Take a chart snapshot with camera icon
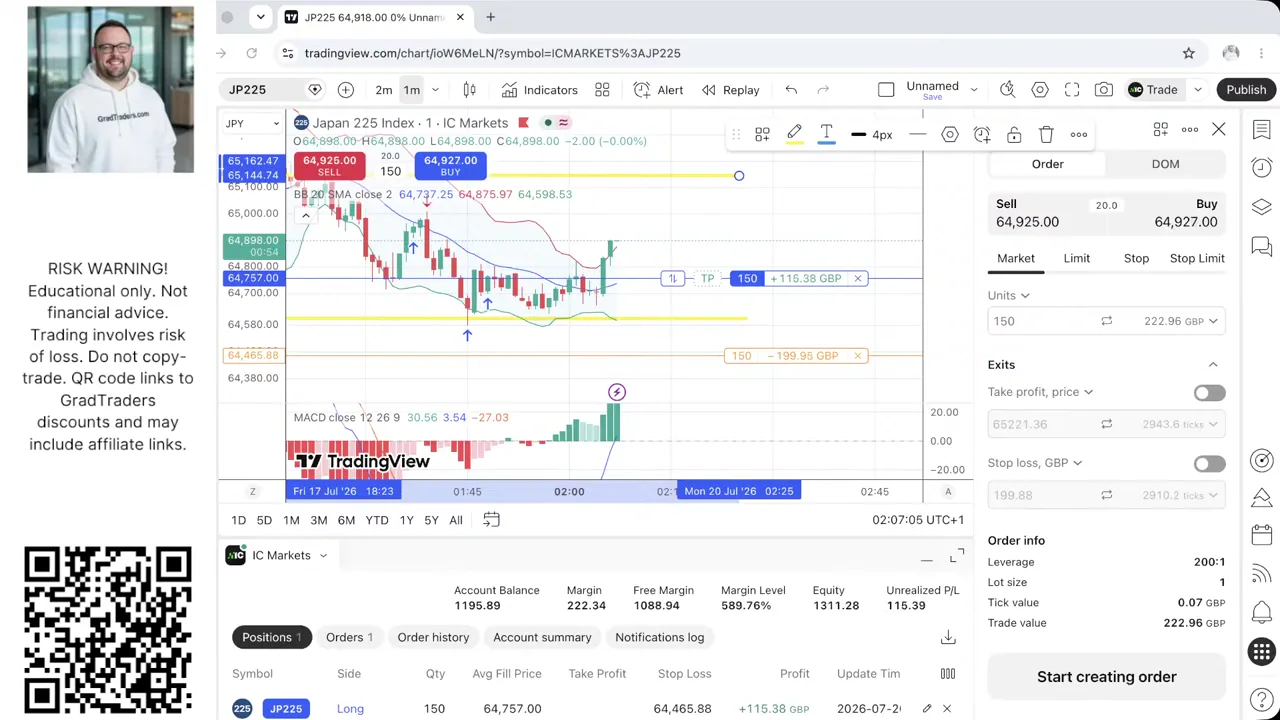The image size is (1280, 720). (1104, 90)
